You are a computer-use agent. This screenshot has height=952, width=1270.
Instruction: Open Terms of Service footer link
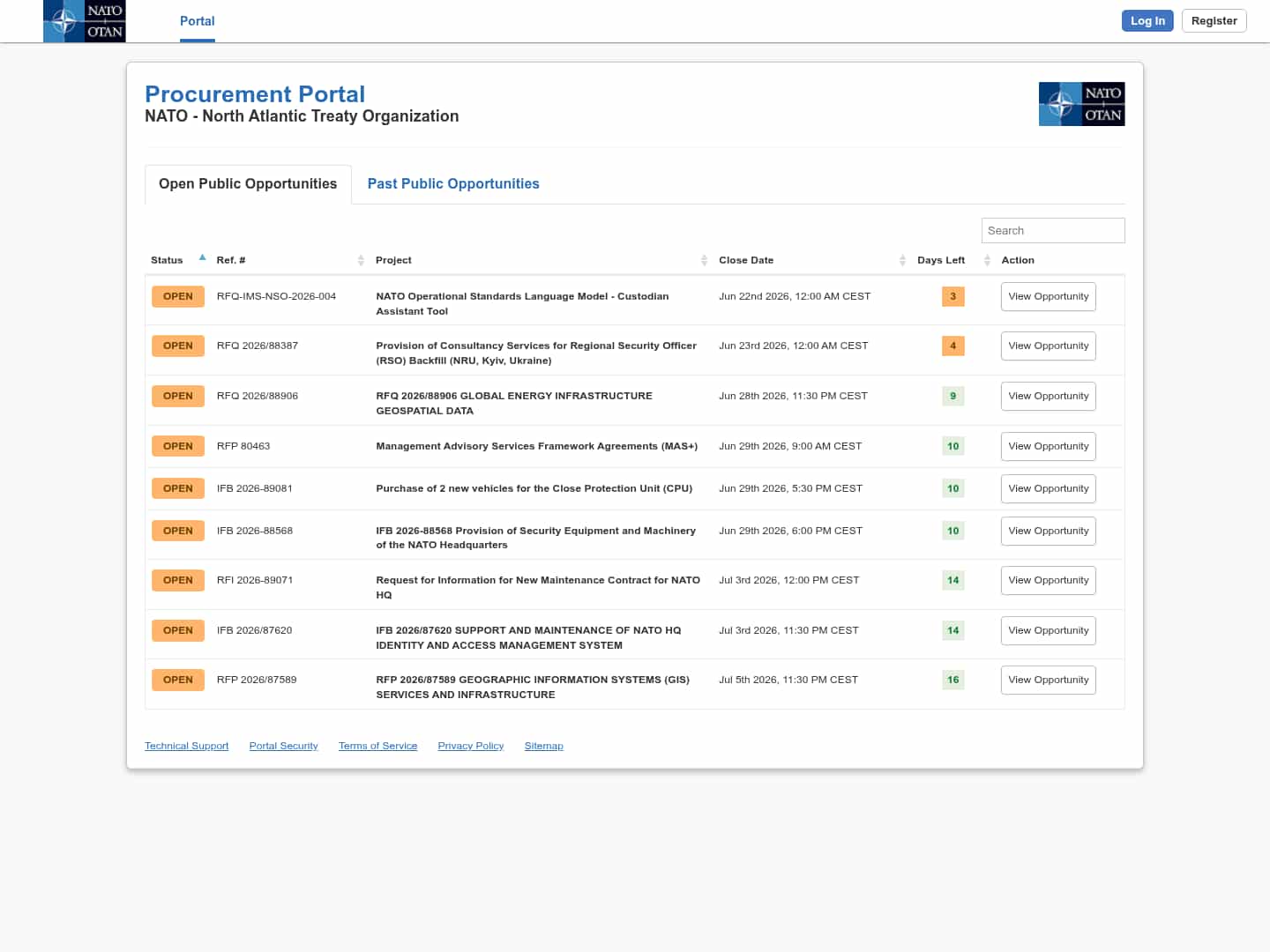377,746
